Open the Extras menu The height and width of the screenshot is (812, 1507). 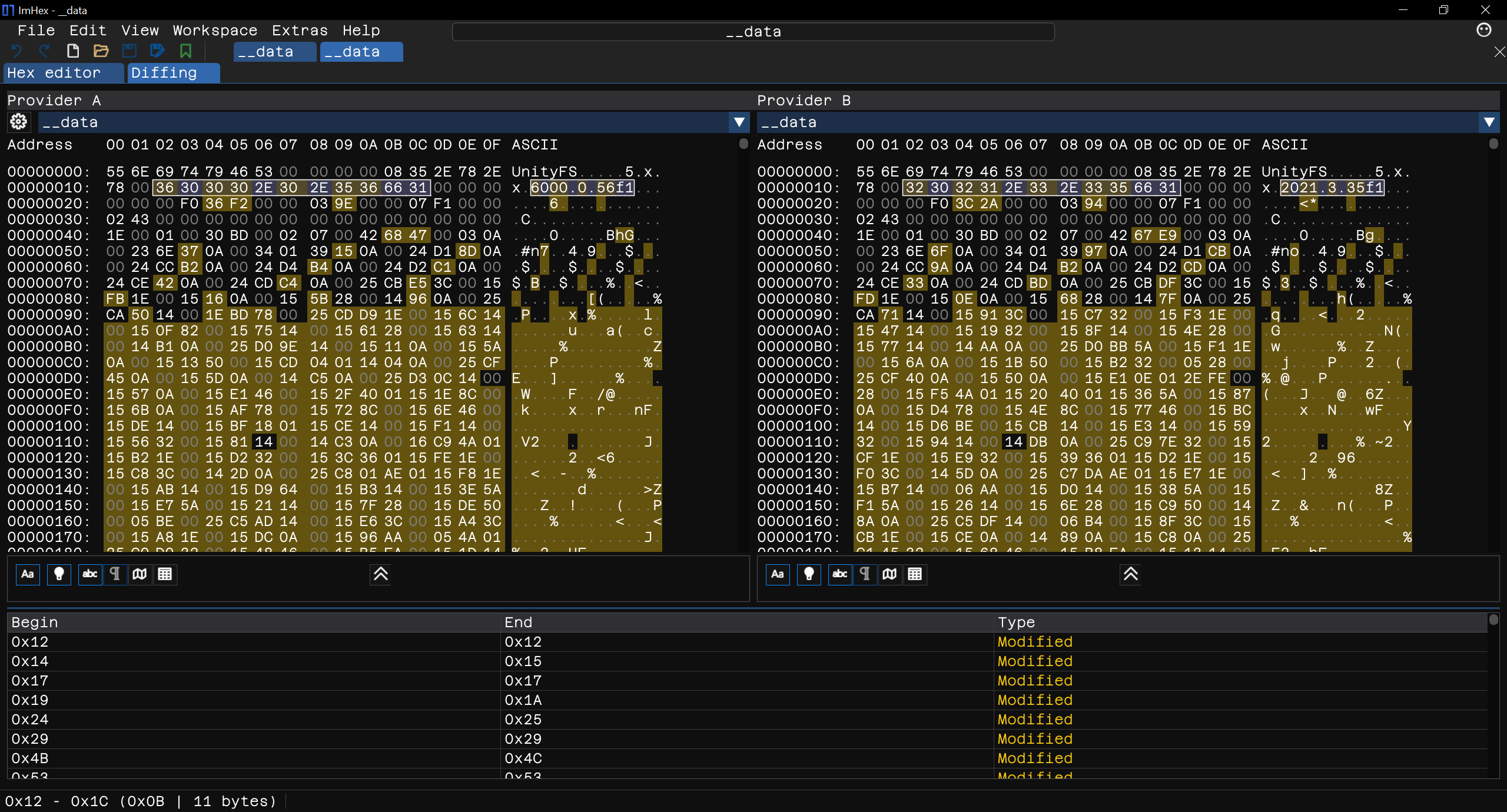click(x=299, y=31)
